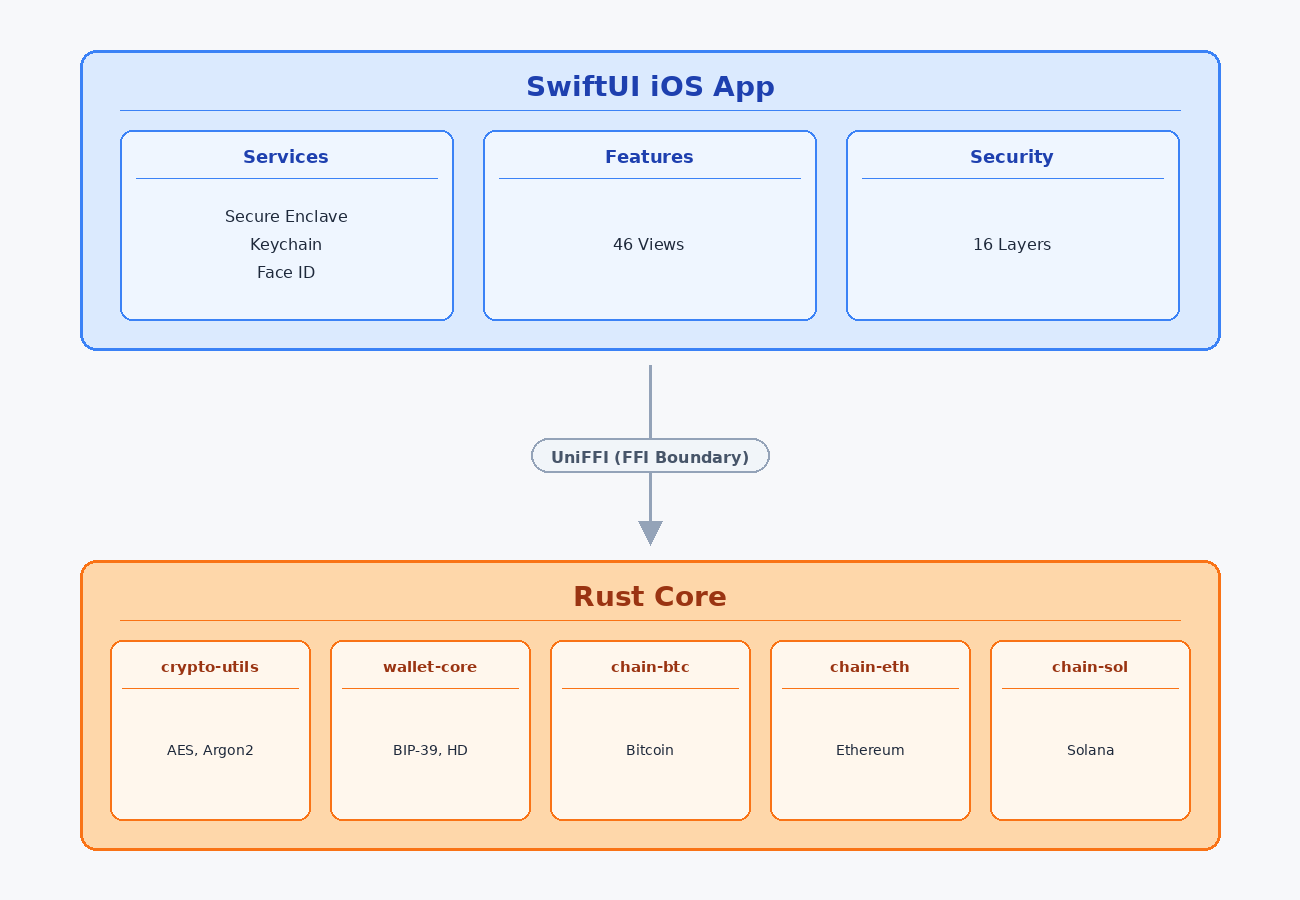The height and width of the screenshot is (900, 1300).
Task: Toggle the Keychain service entry
Action: coord(286,244)
